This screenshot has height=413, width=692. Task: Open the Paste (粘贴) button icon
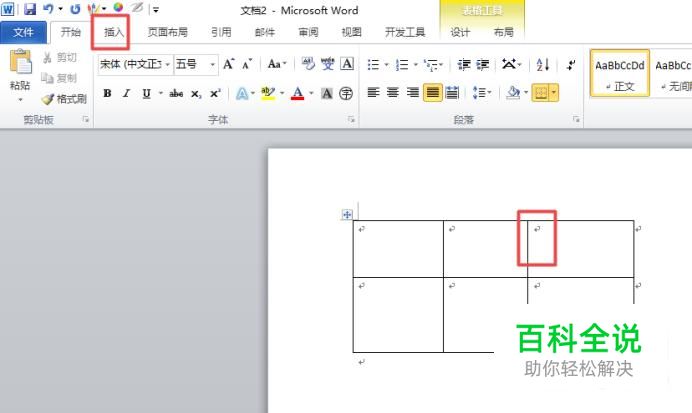click(x=20, y=61)
